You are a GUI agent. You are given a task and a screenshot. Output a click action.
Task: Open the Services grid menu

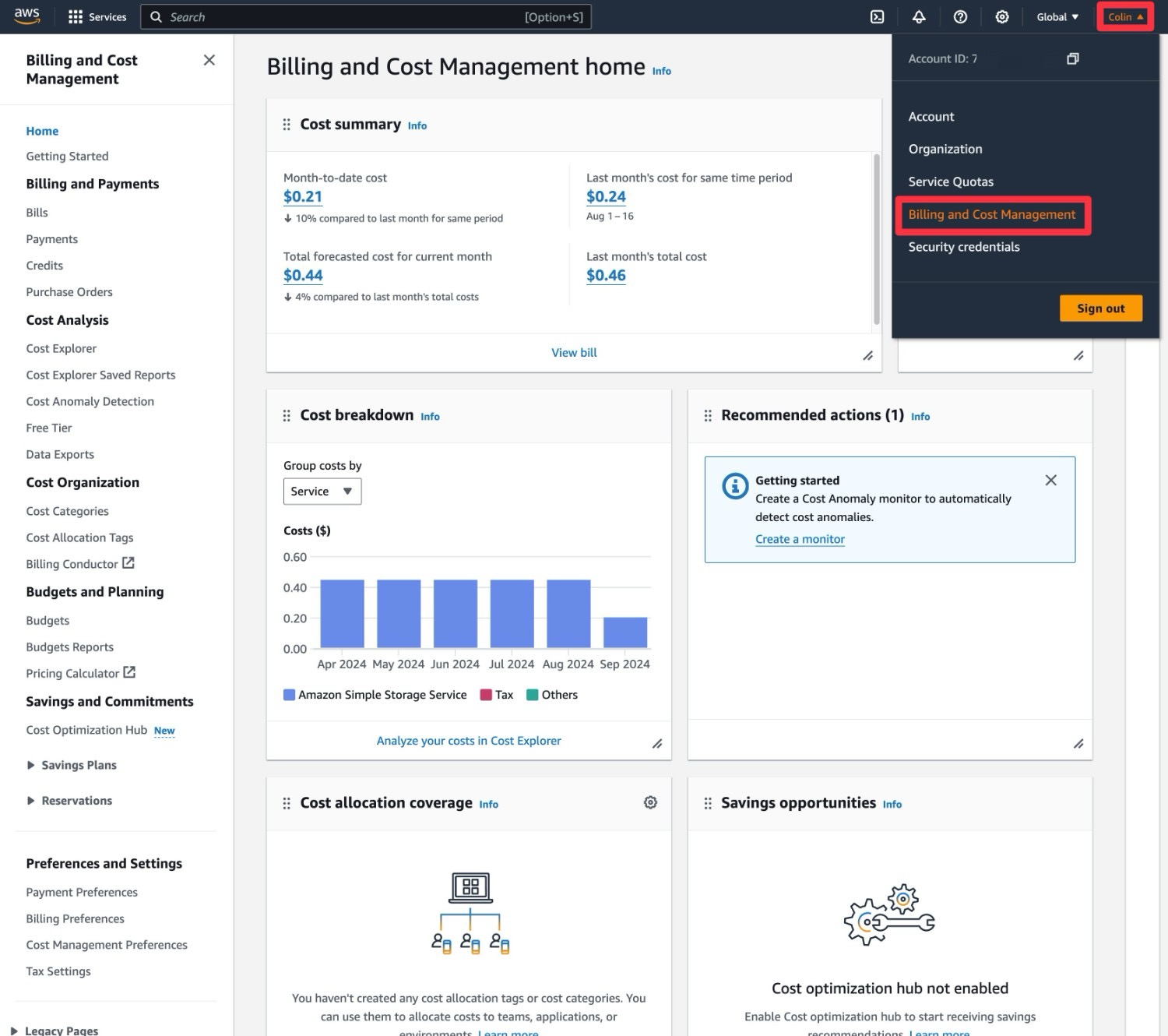[x=97, y=17]
